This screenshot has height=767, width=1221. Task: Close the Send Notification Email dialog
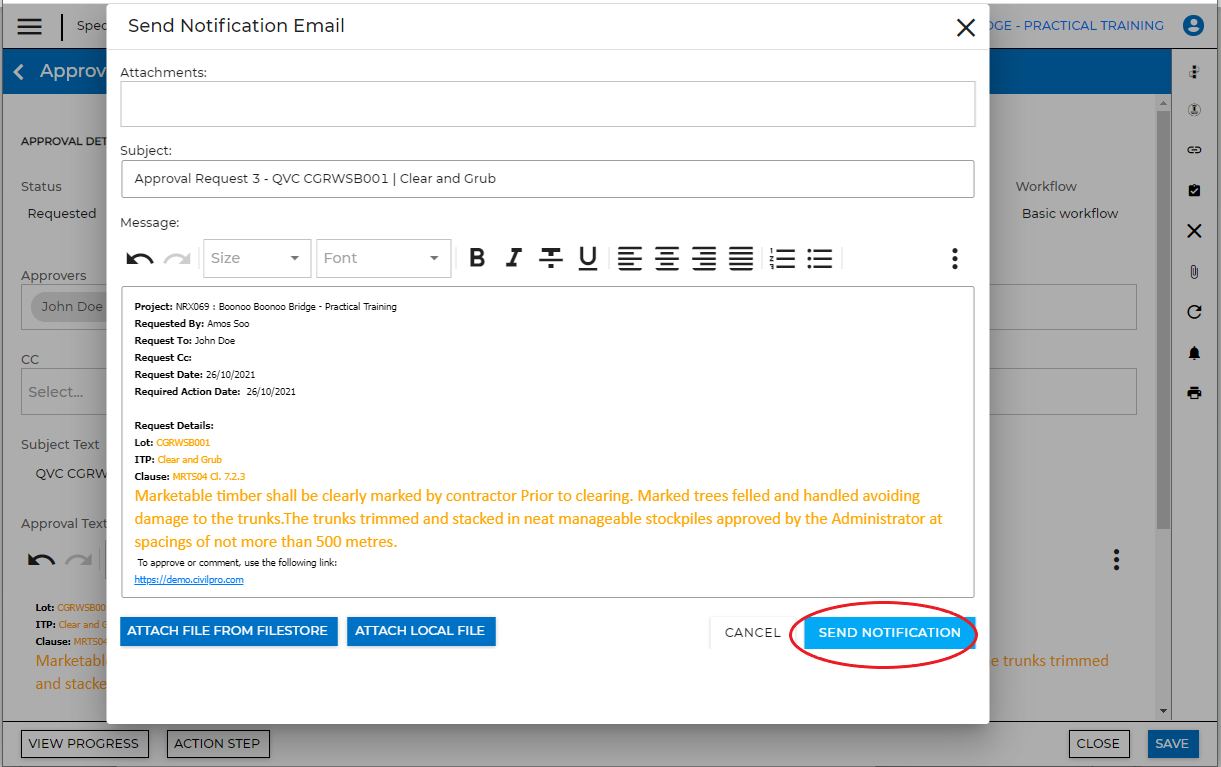point(965,28)
